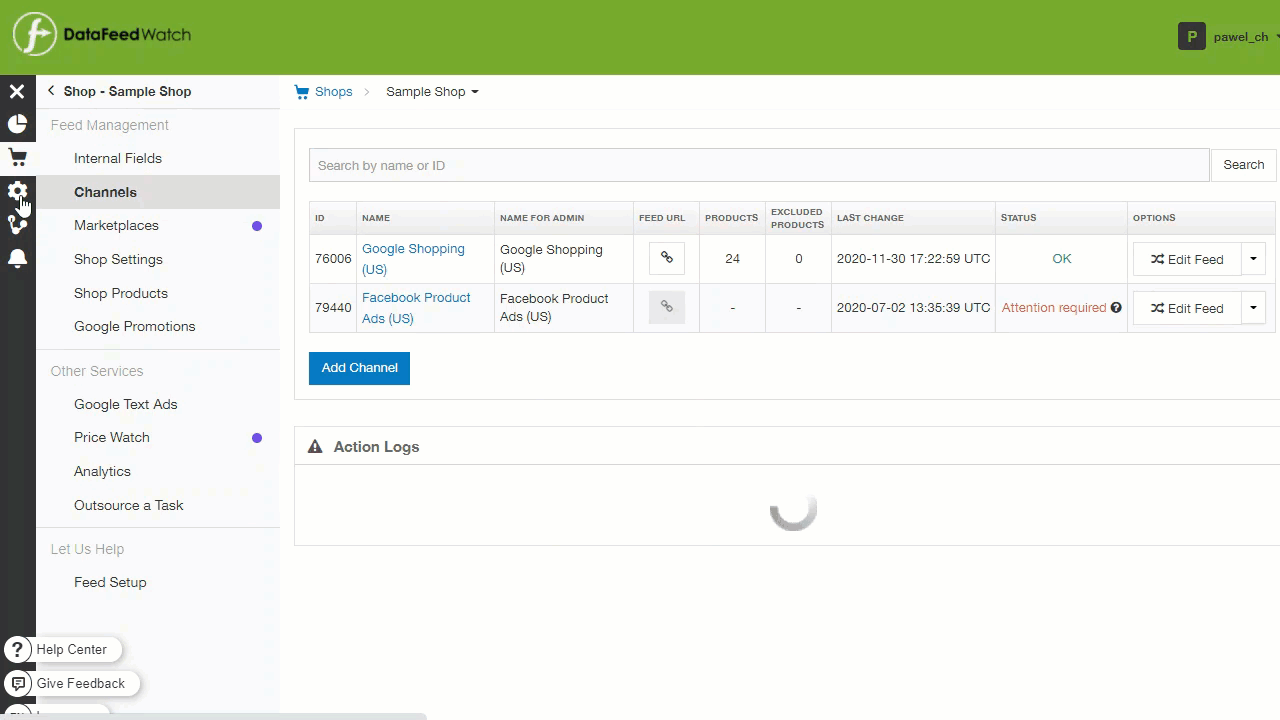1280x720 pixels.
Task: Close the sidebar with the X icon
Action: [x=17, y=91]
